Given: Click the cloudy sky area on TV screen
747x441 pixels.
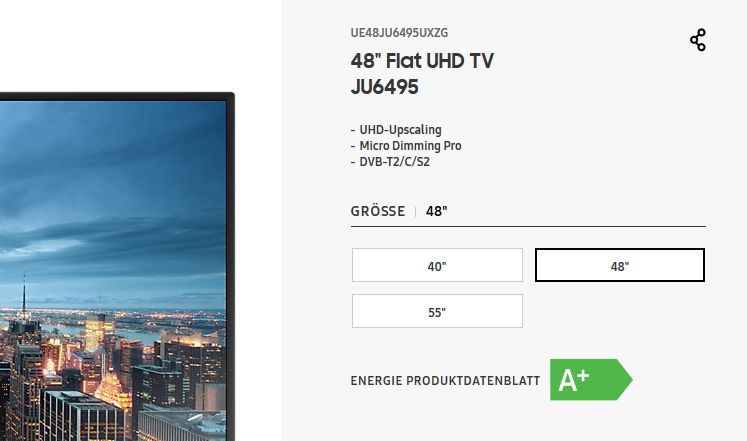Looking at the screenshot, I should pos(113,190).
